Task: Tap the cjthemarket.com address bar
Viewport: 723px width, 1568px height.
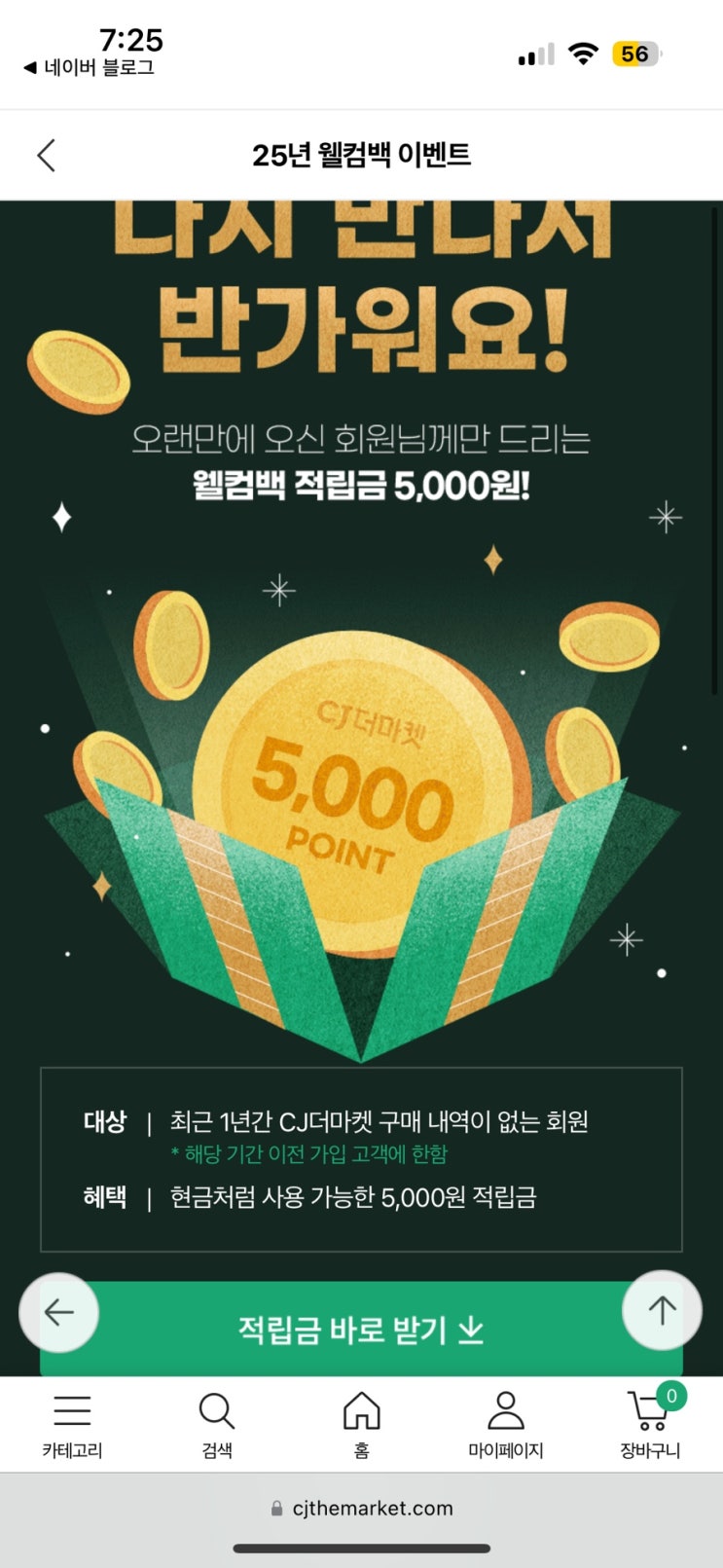Action: [x=361, y=1508]
